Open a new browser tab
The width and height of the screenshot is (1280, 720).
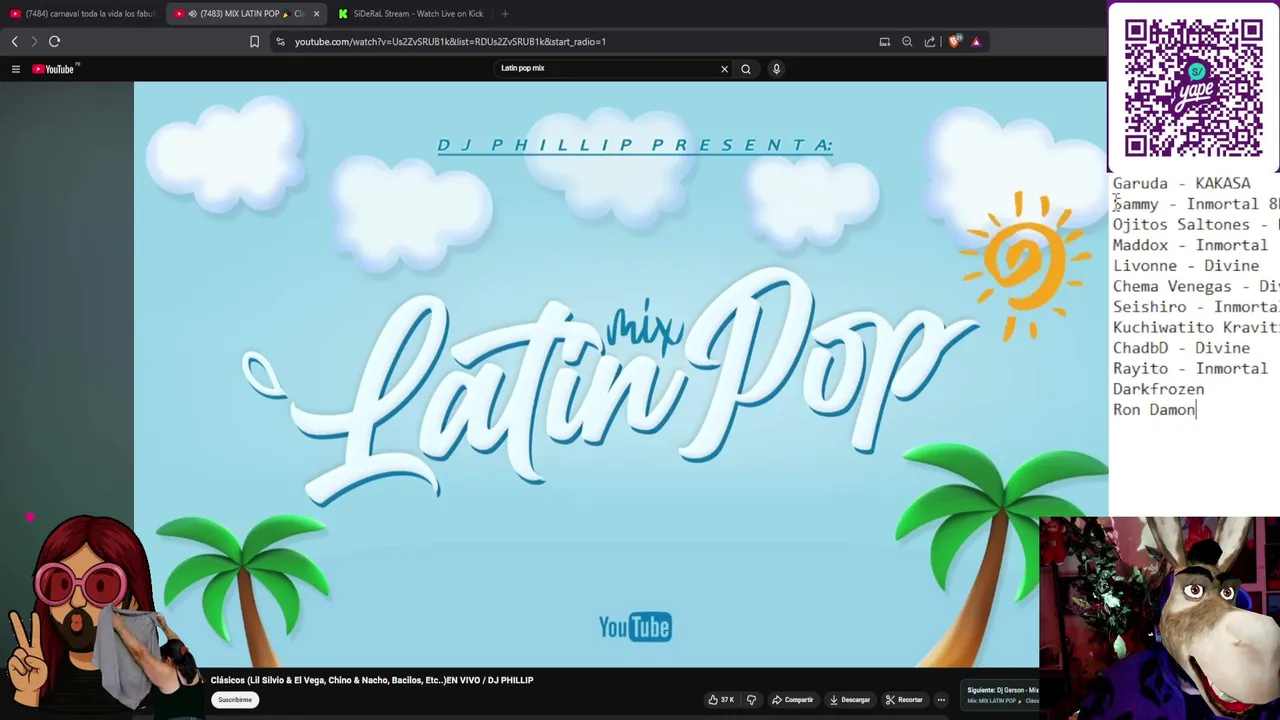coord(505,14)
